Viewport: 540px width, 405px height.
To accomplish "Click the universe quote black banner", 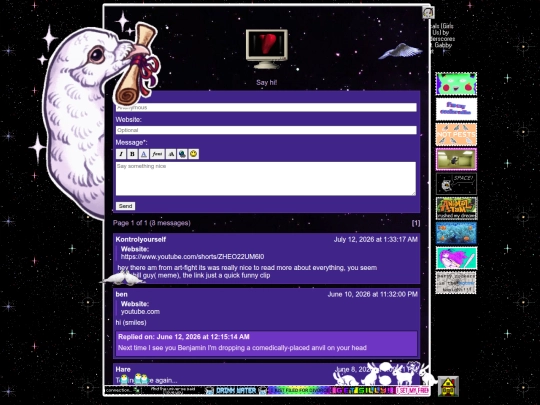I will pyautogui.click(x=173, y=391).
